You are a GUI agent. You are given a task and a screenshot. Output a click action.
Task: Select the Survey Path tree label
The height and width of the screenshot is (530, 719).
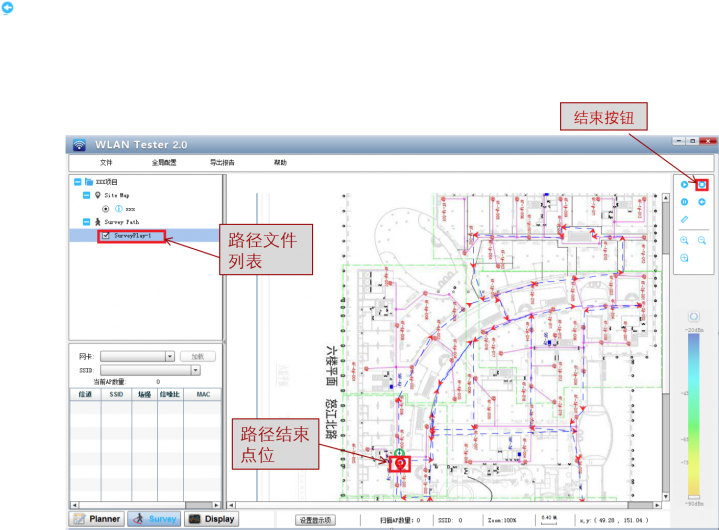coord(122,222)
